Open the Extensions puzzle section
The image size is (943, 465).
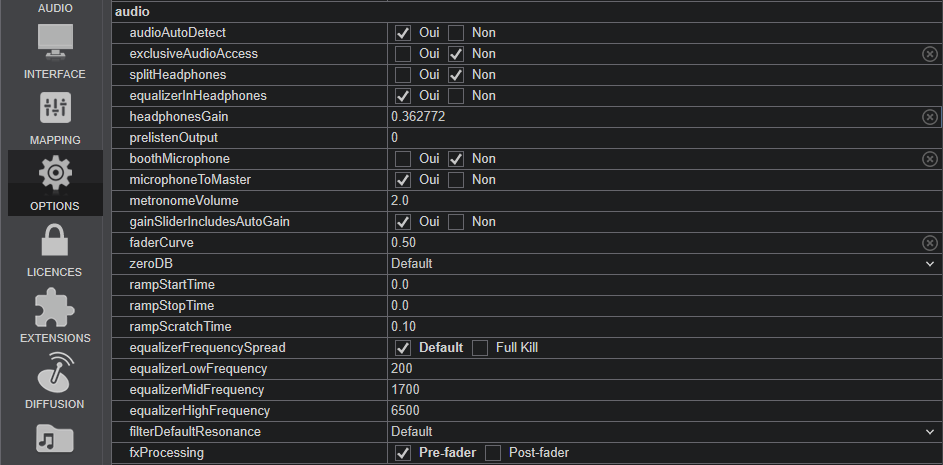coord(55,314)
